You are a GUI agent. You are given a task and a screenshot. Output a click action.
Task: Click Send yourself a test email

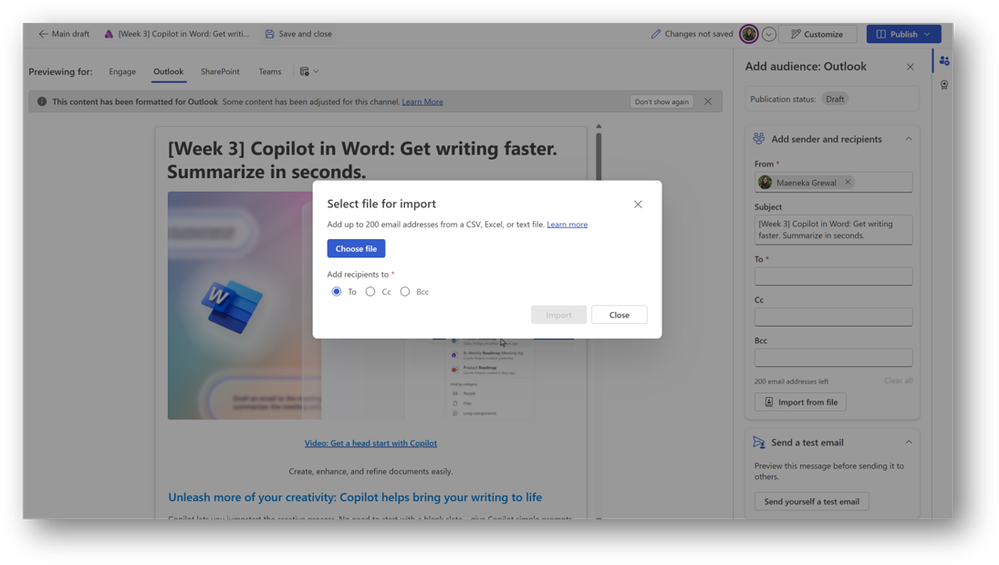[812, 501]
